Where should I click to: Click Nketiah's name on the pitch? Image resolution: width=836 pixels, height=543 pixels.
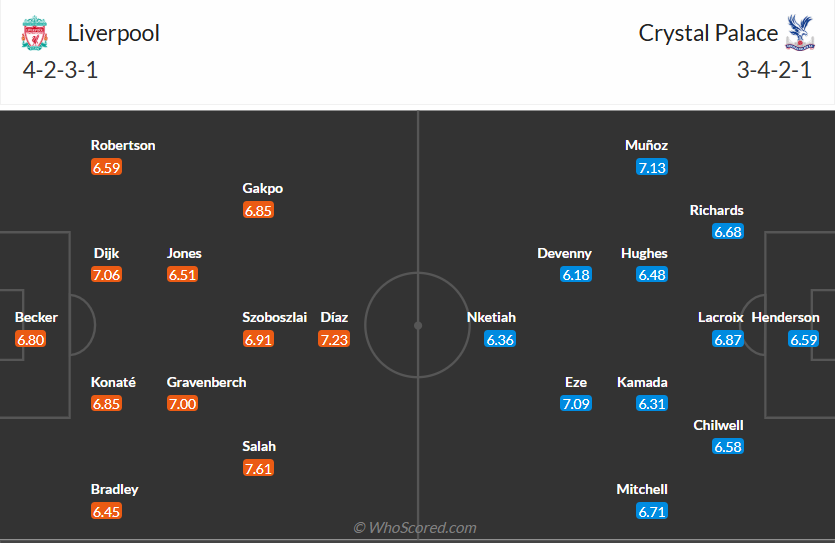click(x=491, y=317)
